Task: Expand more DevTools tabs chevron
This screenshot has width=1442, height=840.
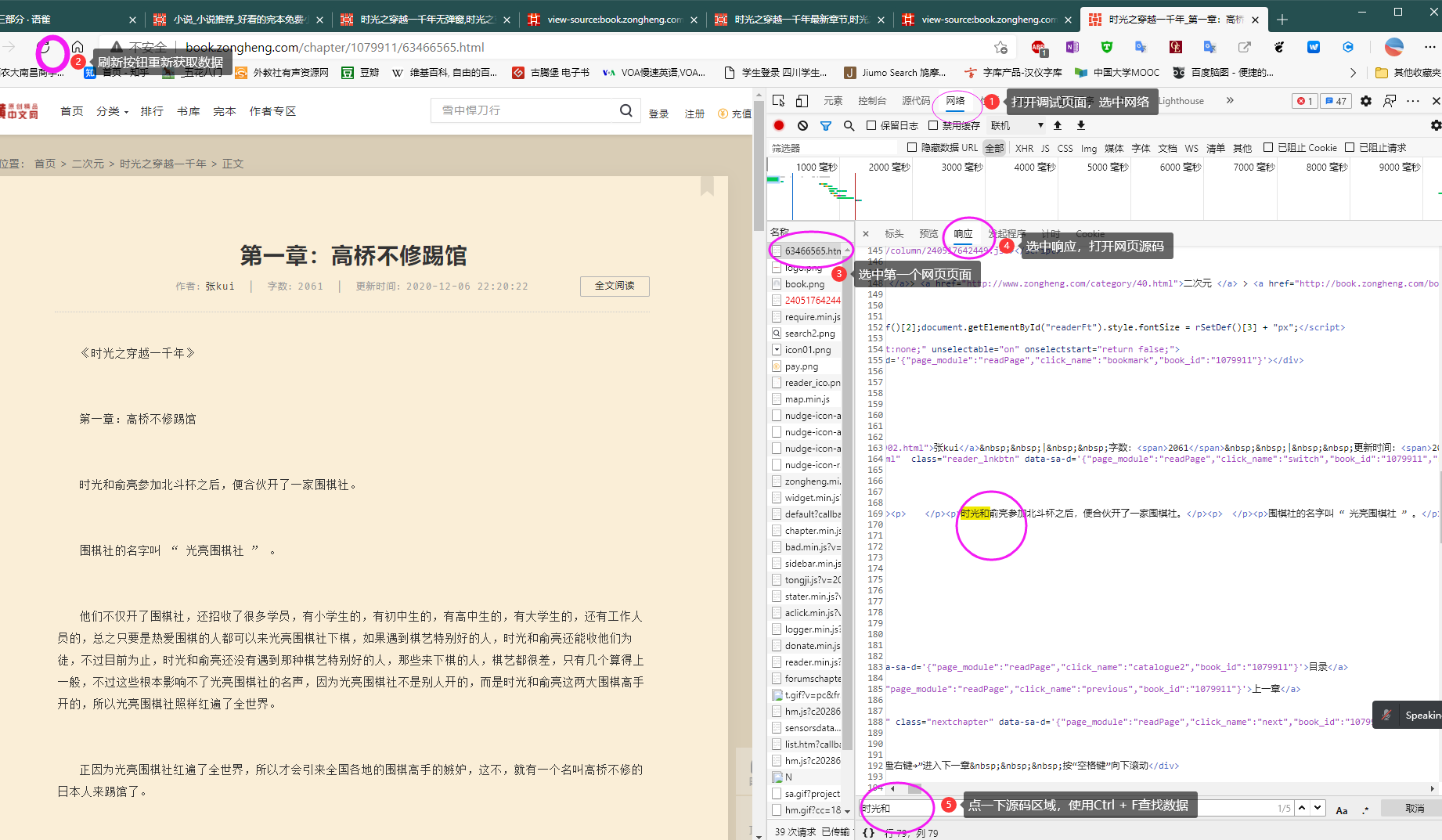Action: coord(1230,101)
